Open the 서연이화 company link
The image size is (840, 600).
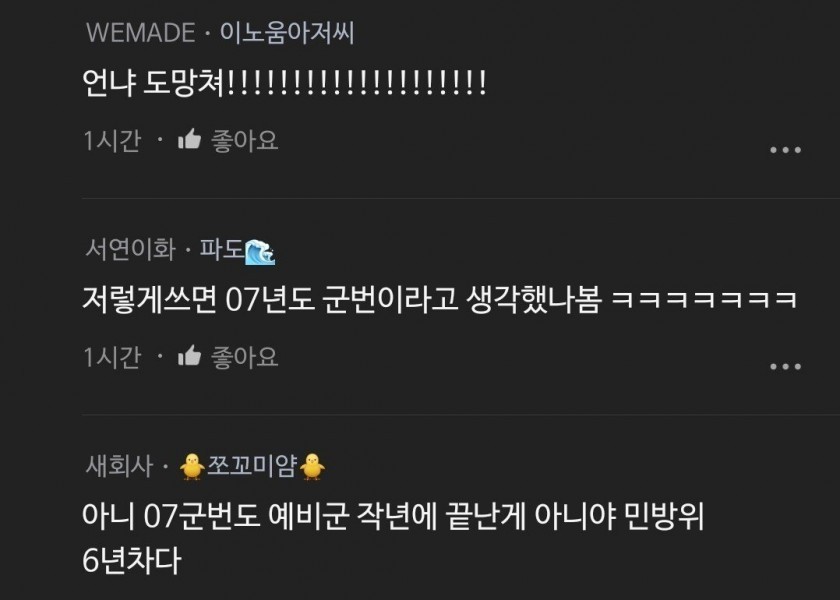(130, 250)
